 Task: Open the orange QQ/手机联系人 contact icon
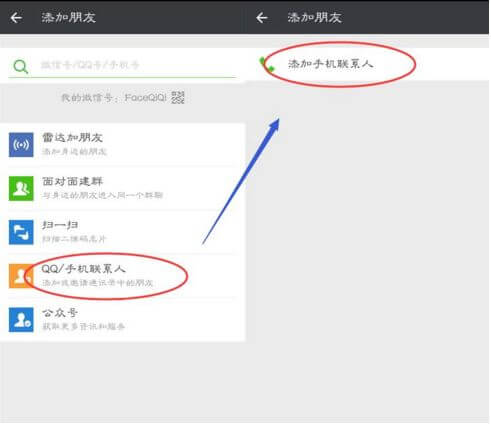click(21, 276)
